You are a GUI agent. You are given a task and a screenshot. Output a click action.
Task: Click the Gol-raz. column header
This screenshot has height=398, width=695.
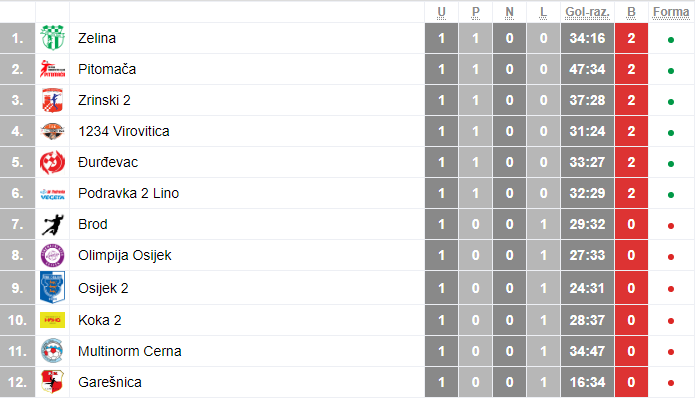tap(587, 12)
